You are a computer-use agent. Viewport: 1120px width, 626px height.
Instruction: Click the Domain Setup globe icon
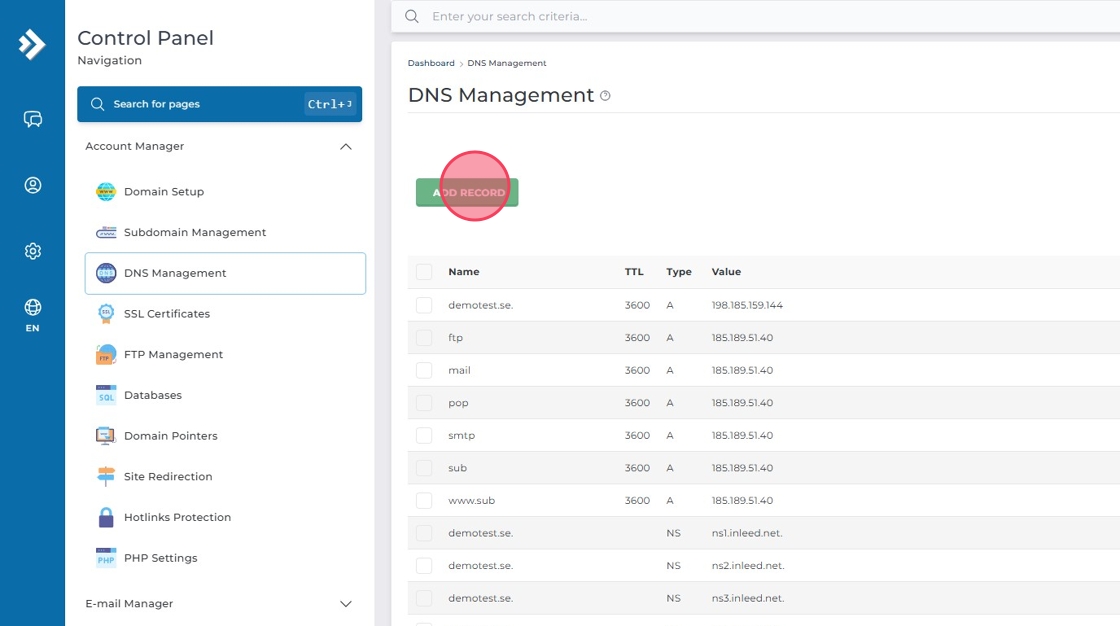pos(106,192)
